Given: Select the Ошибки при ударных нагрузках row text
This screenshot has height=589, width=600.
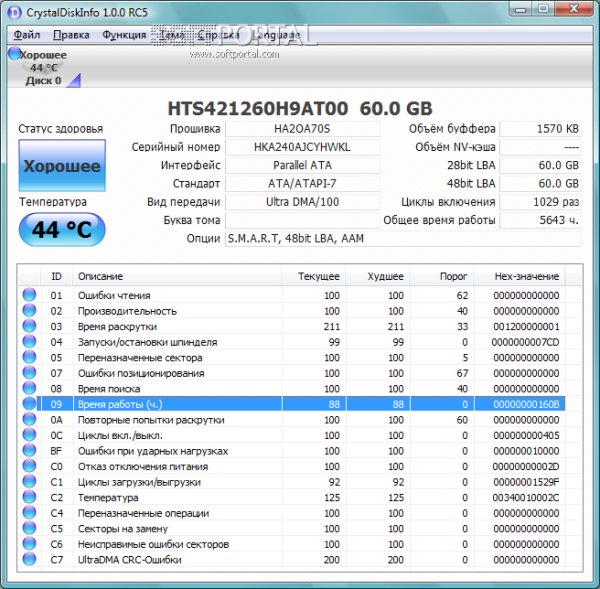Looking at the screenshot, I should (153, 451).
